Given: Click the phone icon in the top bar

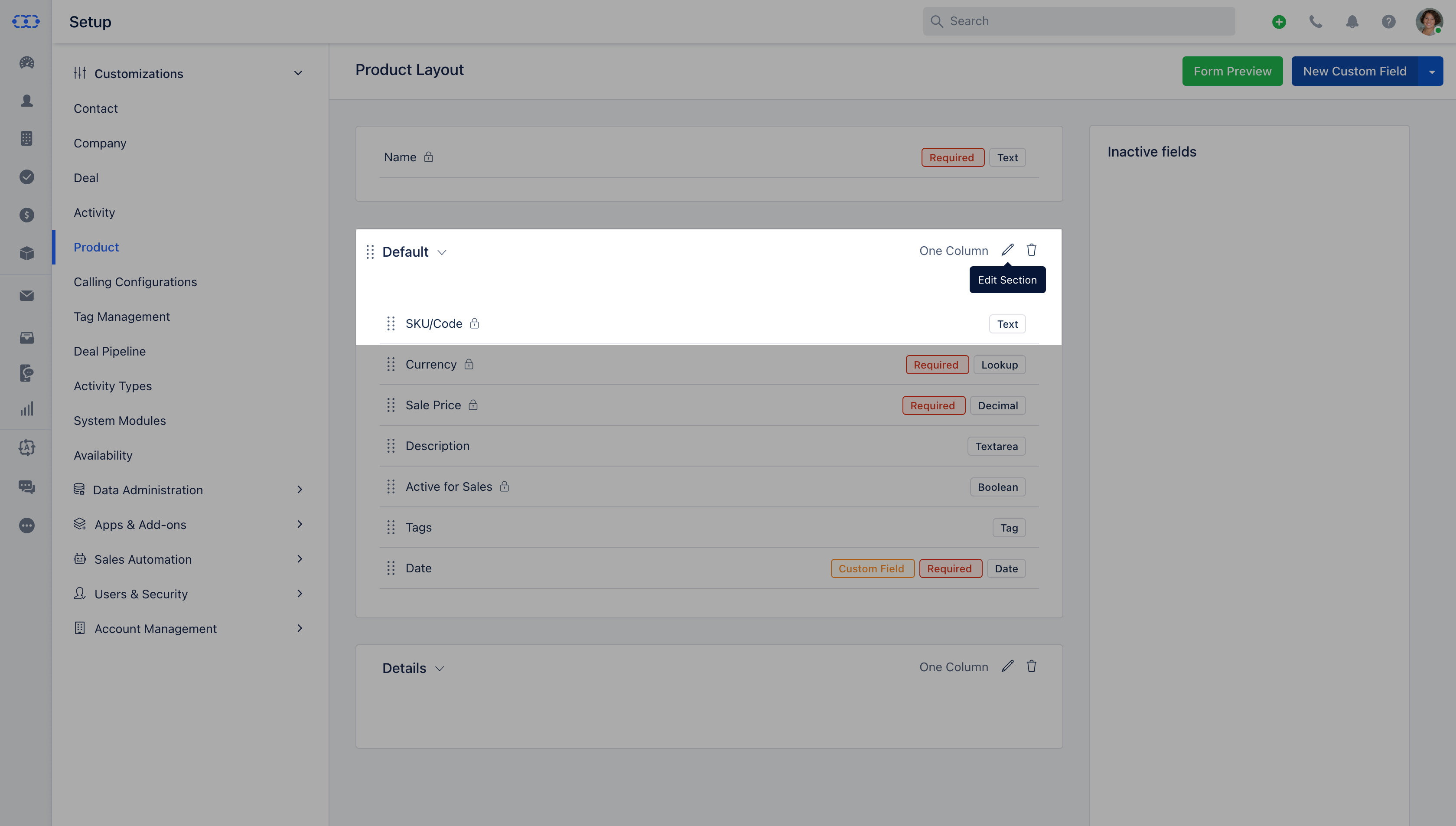Looking at the screenshot, I should tap(1316, 22).
